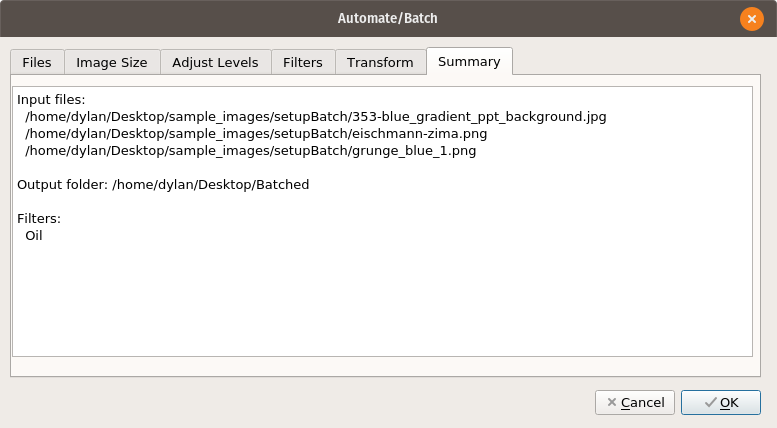Open the Transform tab
This screenshot has width=777, height=428.
[x=380, y=62]
